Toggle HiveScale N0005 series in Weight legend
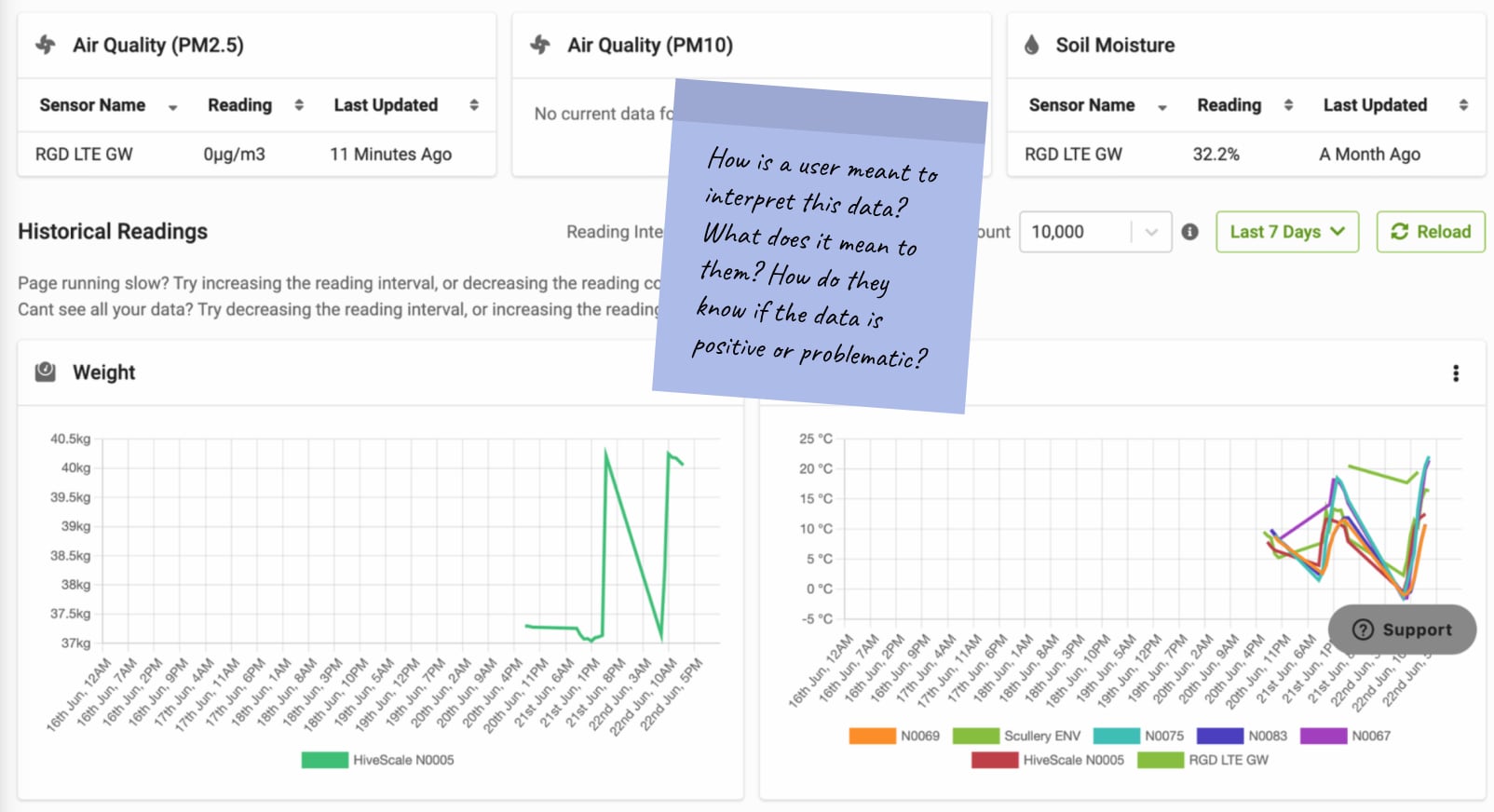Image resolution: width=1494 pixels, height=812 pixels. pos(378,760)
